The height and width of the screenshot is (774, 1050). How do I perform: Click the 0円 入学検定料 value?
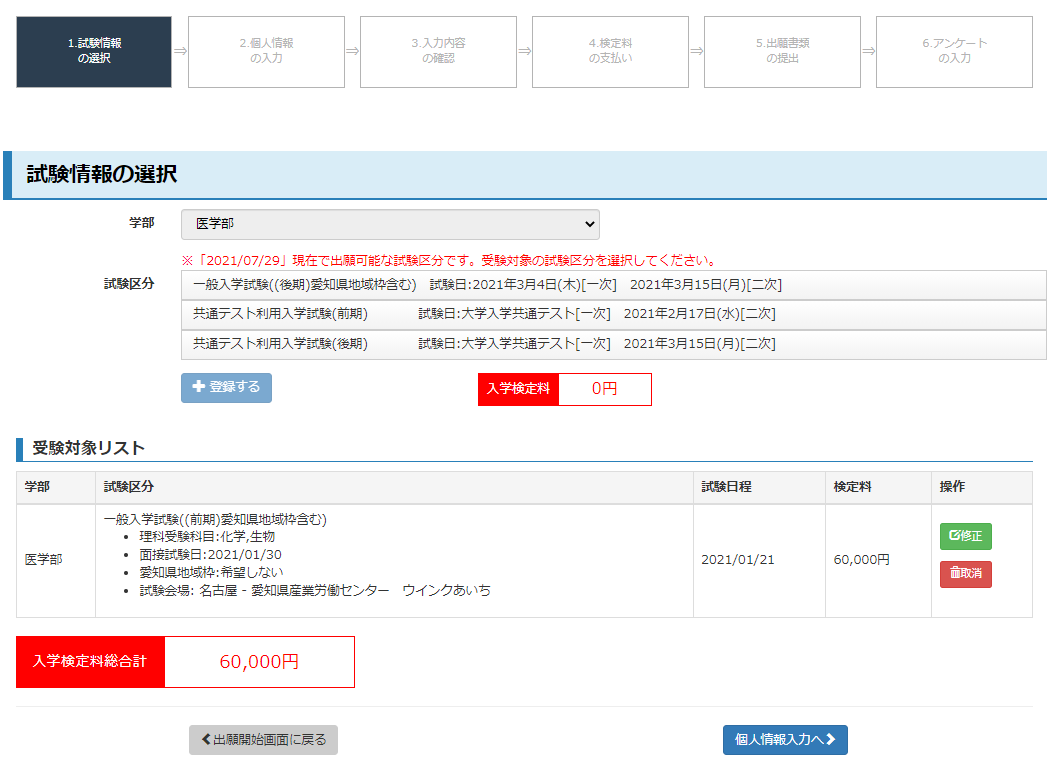coord(605,389)
